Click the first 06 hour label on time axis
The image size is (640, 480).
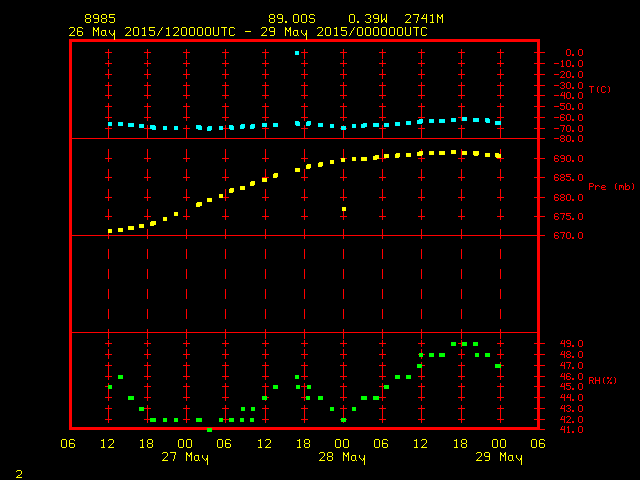(68, 444)
